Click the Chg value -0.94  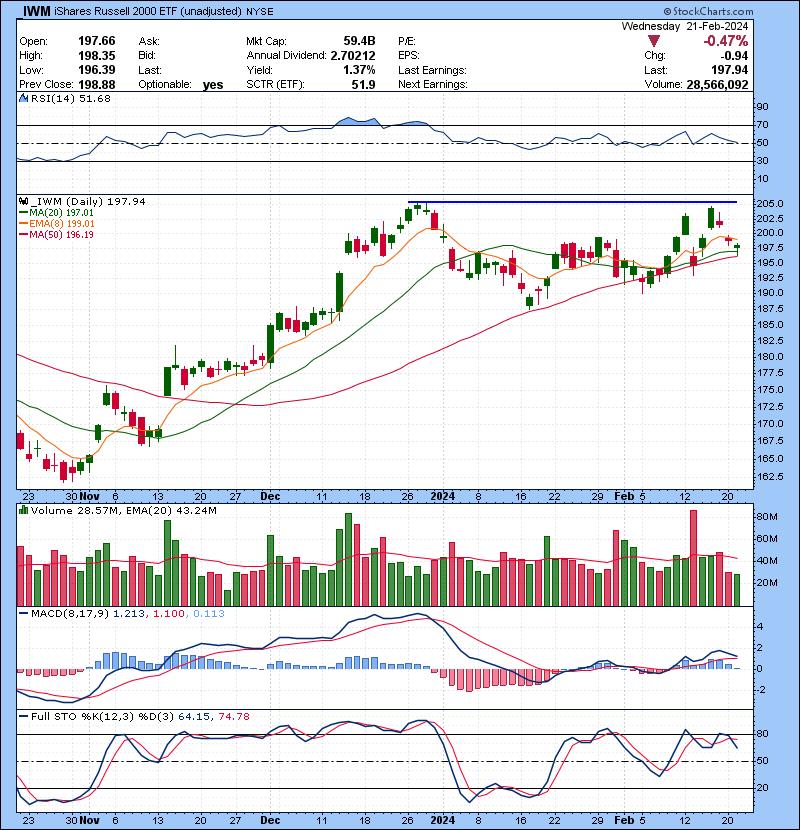pyautogui.click(x=734, y=56)
